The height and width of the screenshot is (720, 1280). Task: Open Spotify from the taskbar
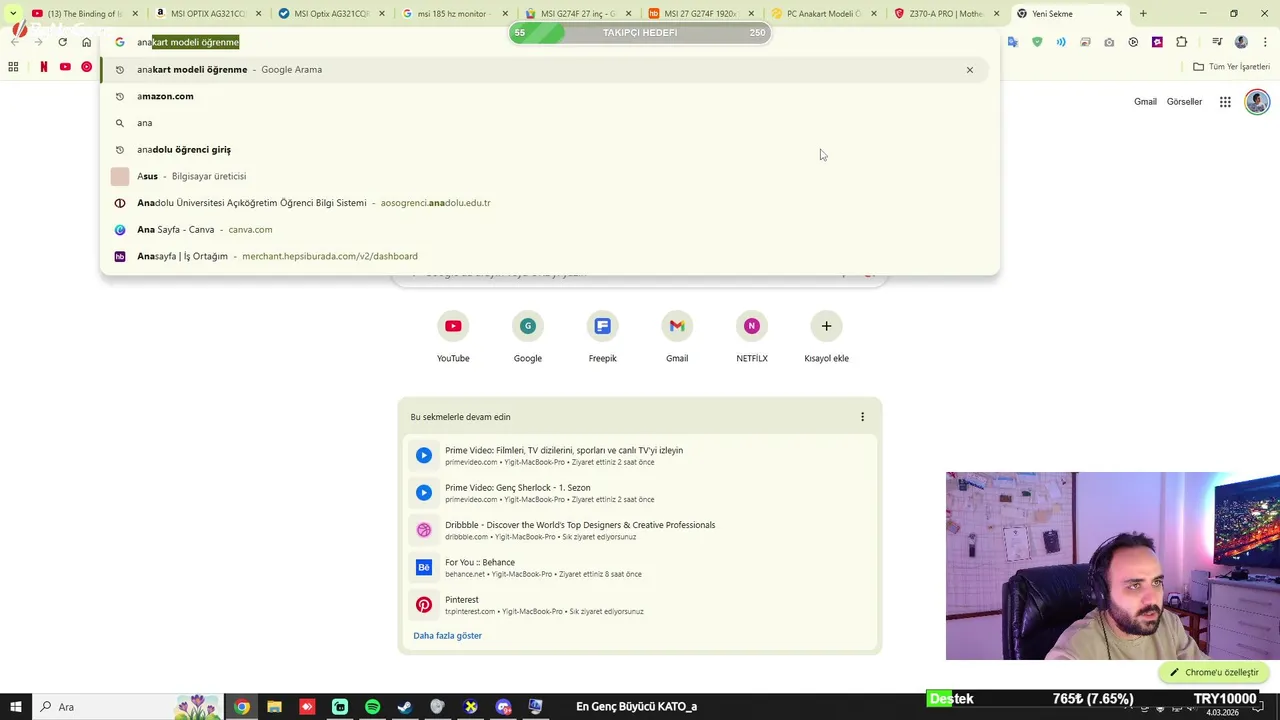click(372, 707)
